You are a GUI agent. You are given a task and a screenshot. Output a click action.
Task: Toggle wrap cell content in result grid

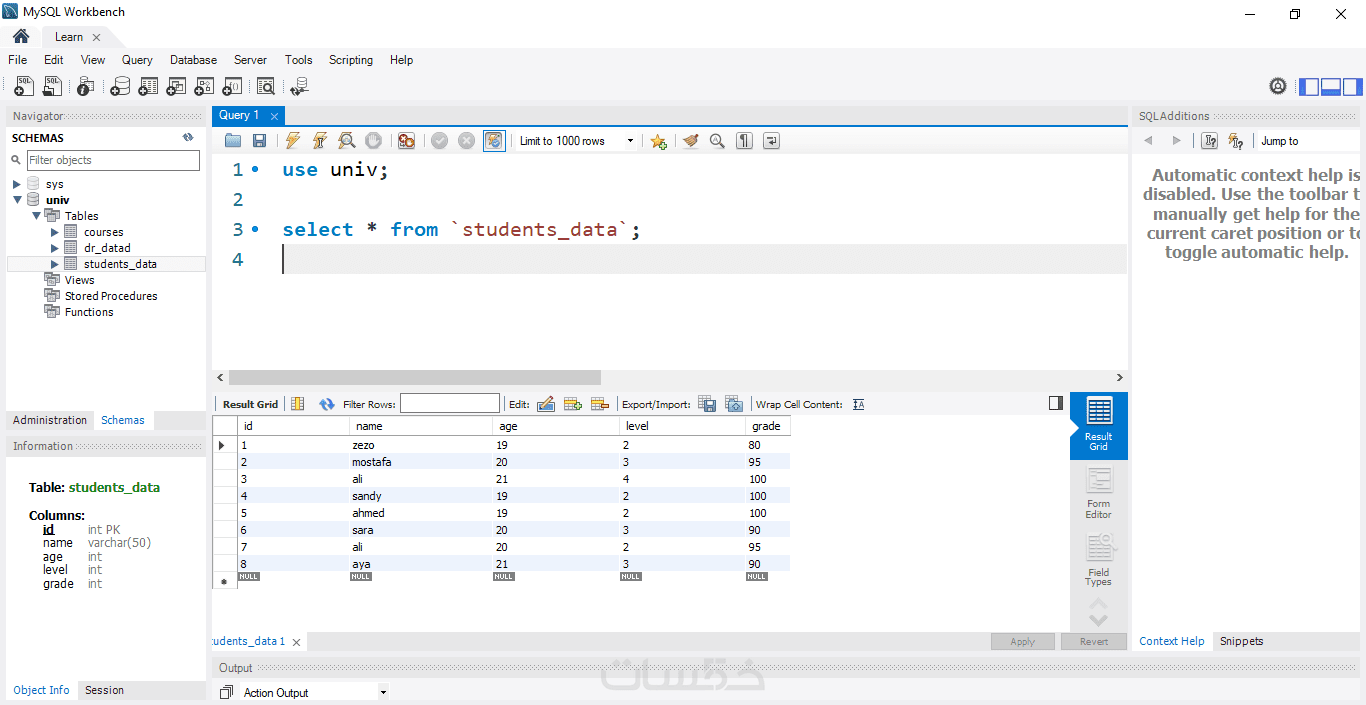pyautogui.click(x=858, y=404)
